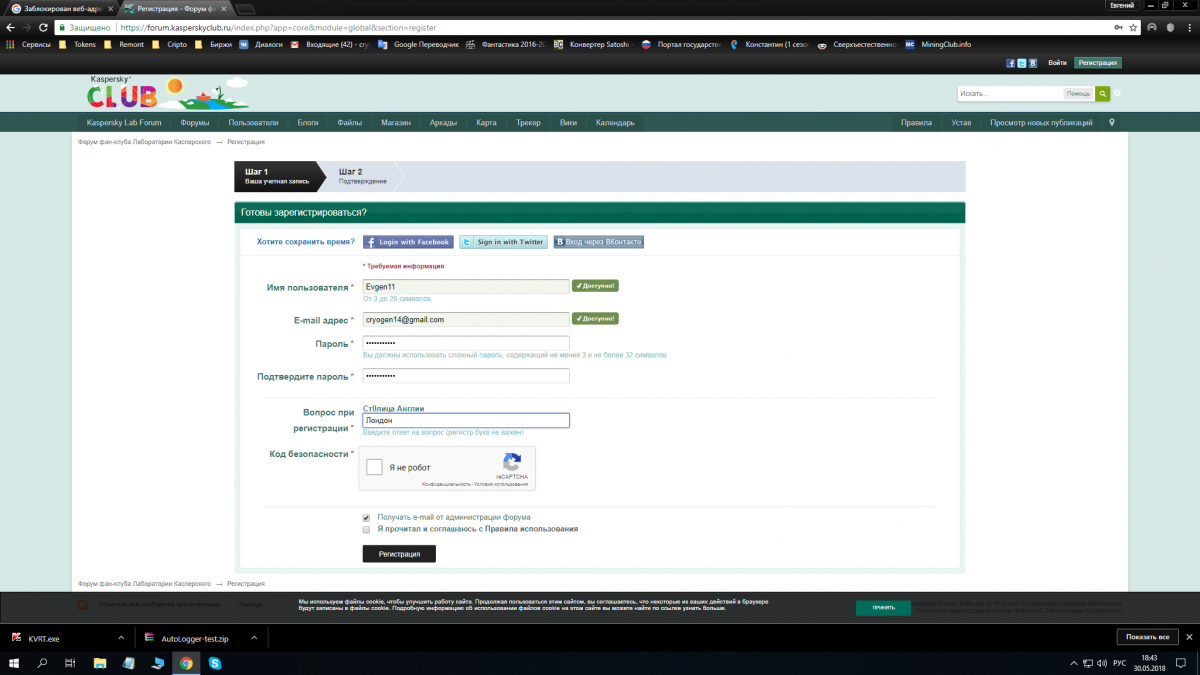The height and width of the screenshot is (675, 1200).
Task: Open Skype from taskbar
Action: (x=215, y=663)
